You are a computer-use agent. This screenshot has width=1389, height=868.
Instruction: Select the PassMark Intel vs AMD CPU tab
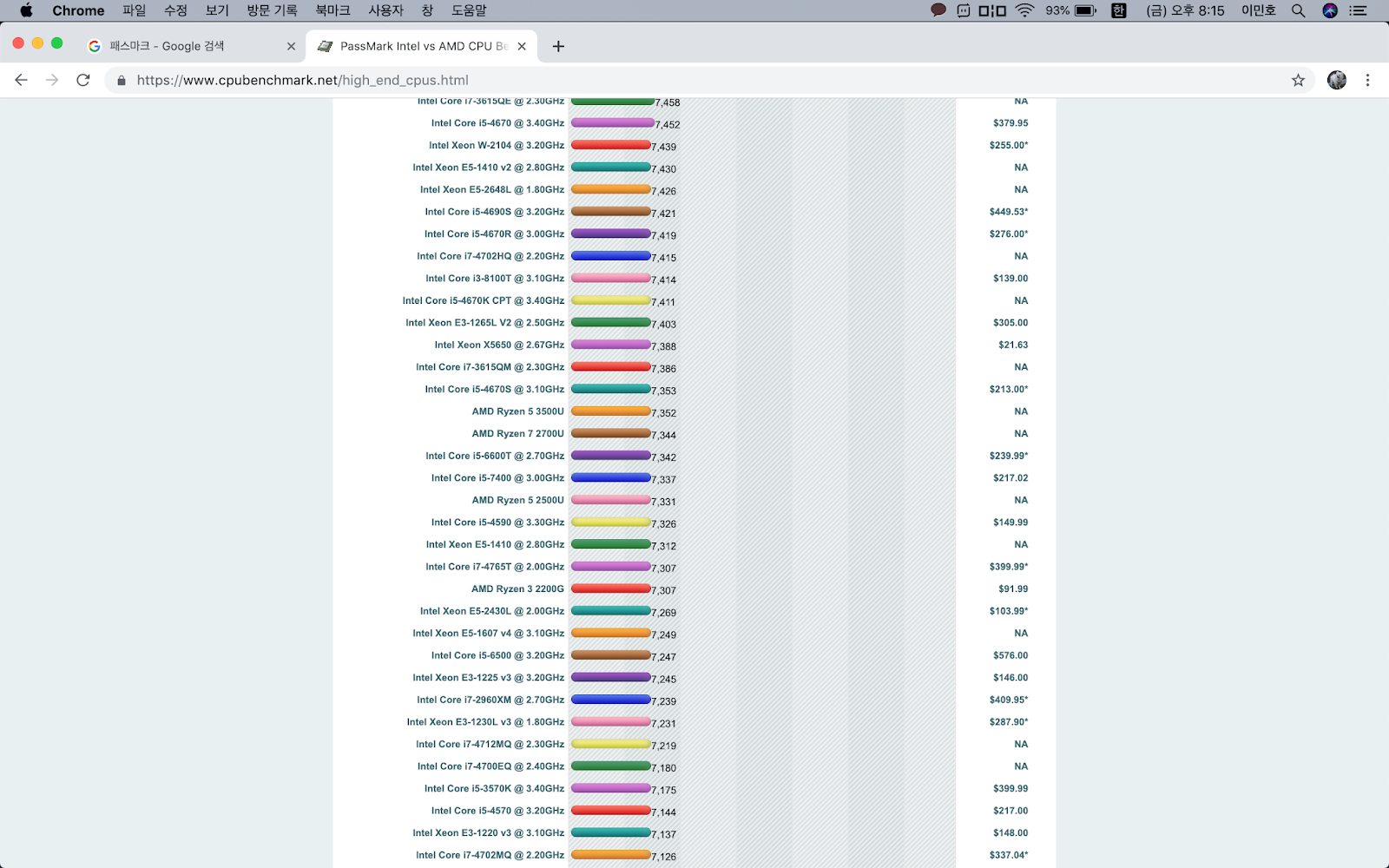point(423,46)
